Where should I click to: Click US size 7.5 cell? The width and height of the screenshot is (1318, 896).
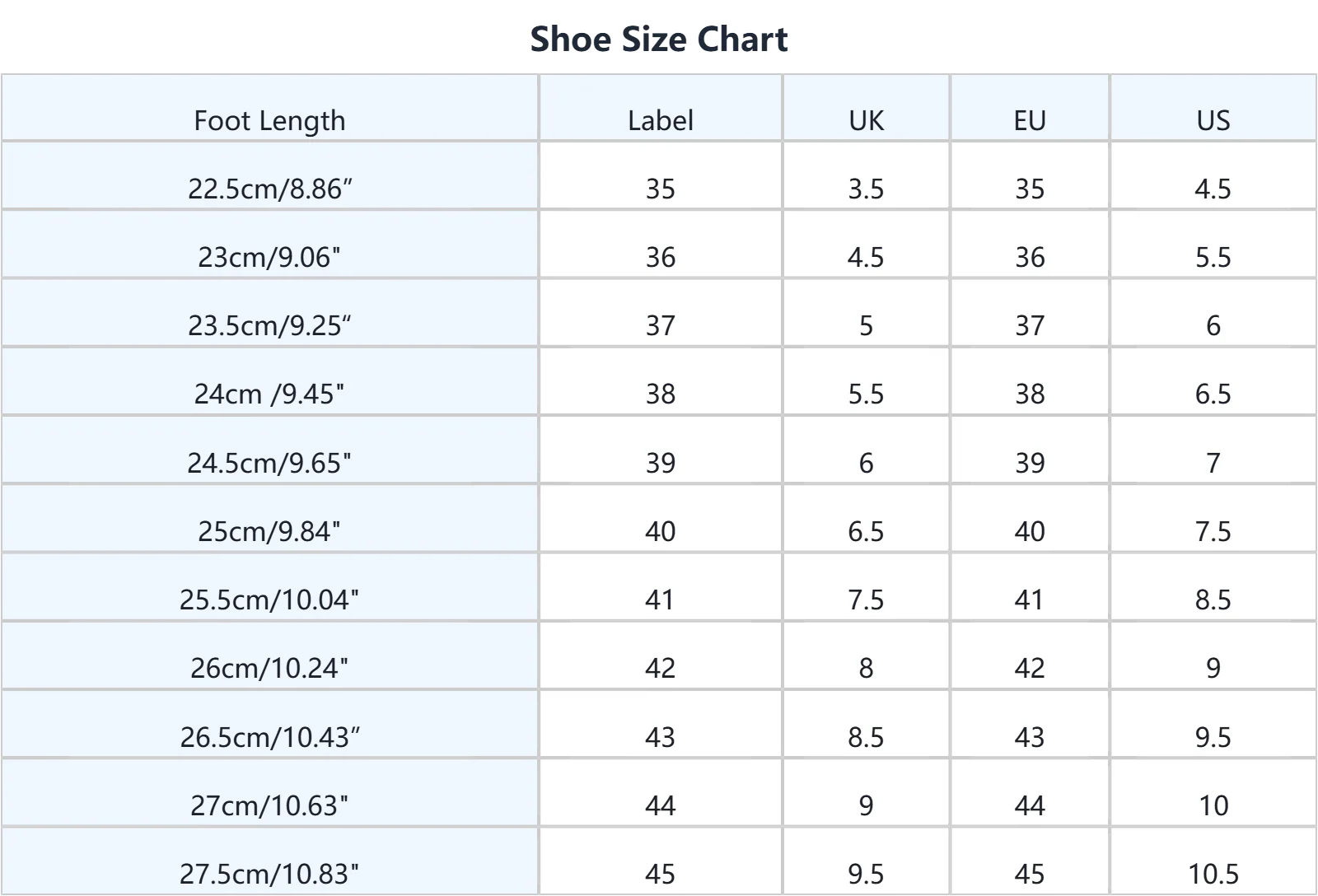click(1213, 531)
